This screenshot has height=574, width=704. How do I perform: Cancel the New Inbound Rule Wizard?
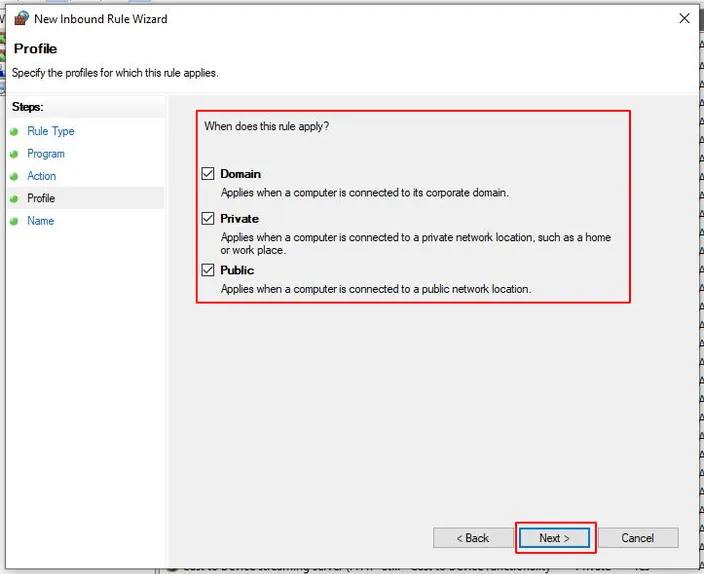click(638, 538)
